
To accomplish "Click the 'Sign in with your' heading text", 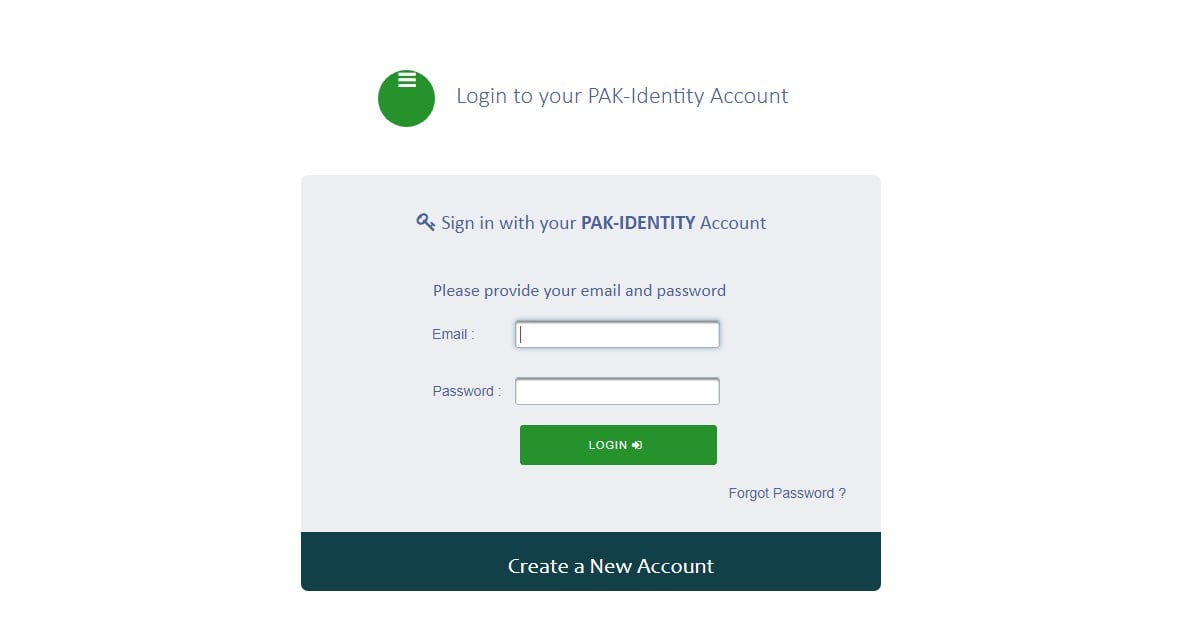I will (508, 223).
